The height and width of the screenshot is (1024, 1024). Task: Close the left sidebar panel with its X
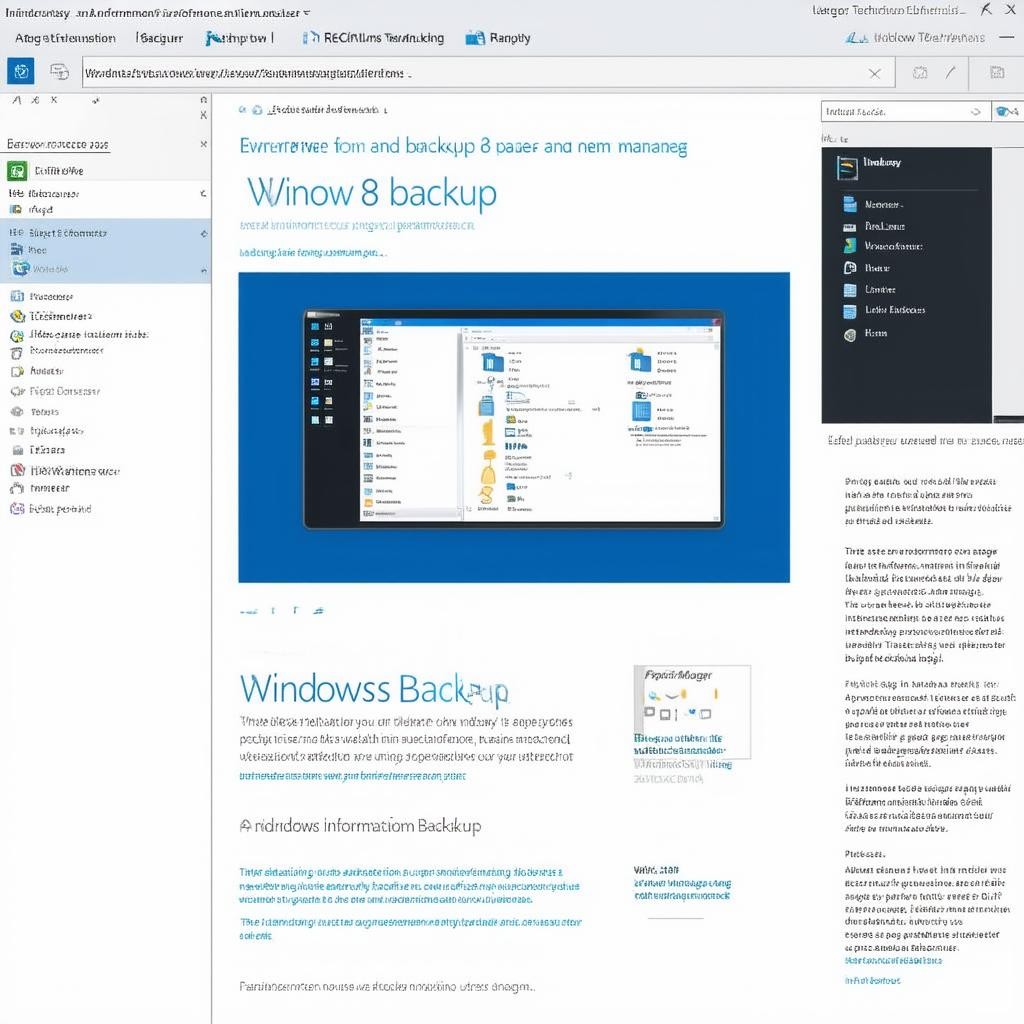tap(204, 144)
